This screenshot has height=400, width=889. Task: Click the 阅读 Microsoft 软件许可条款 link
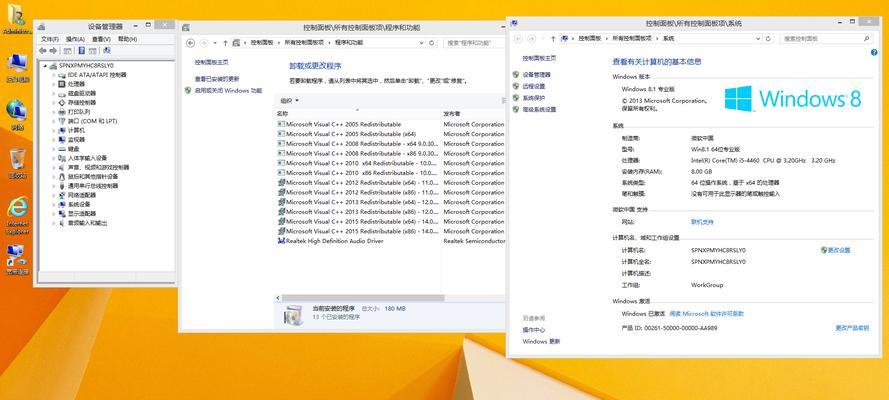pos(706,313)
